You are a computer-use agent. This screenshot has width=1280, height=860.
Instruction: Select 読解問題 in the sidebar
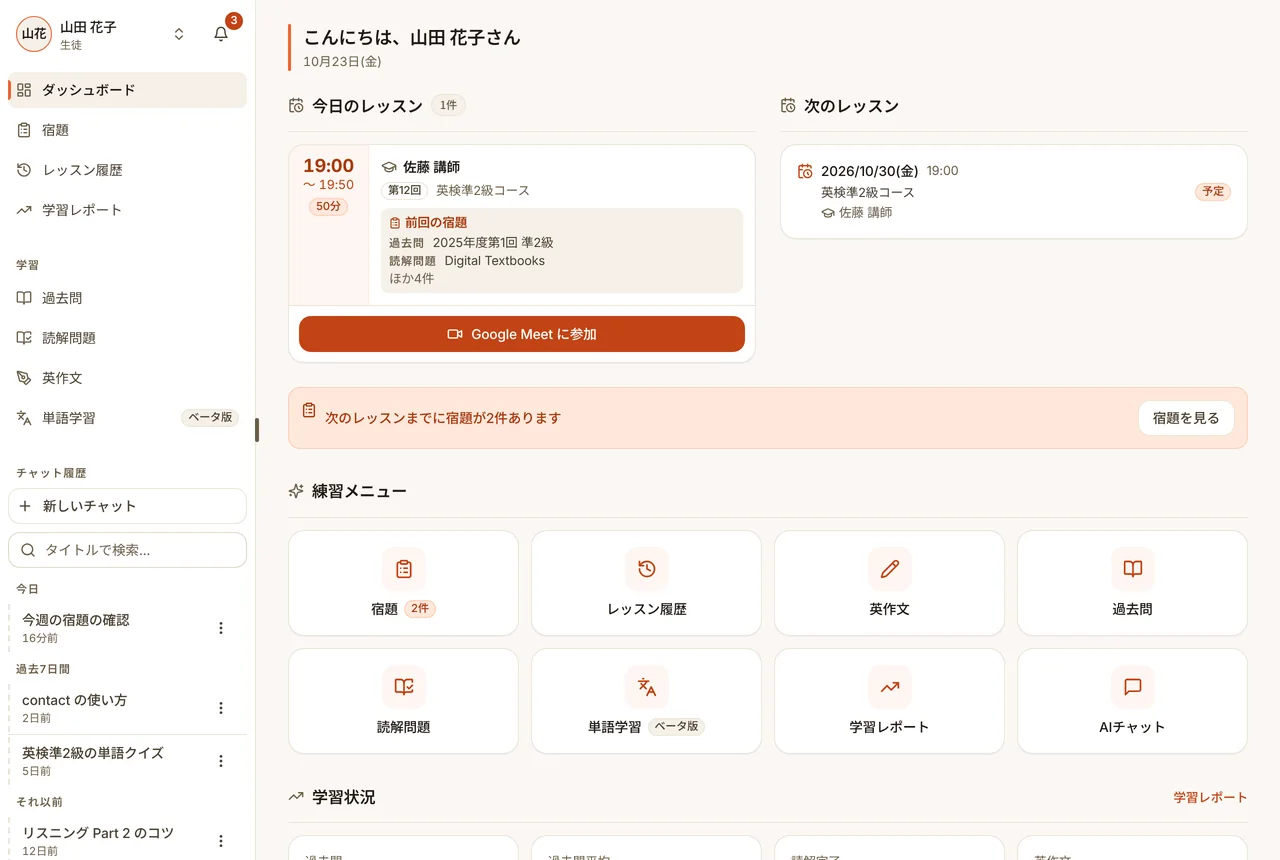click(x=127, y=338)
